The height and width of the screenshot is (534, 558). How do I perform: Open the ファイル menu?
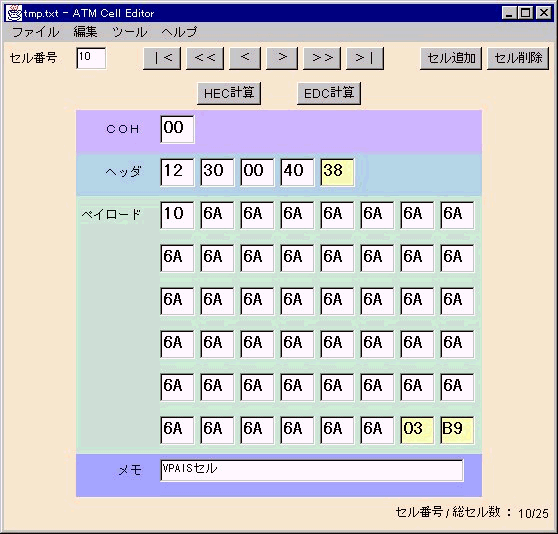[35, 32]
